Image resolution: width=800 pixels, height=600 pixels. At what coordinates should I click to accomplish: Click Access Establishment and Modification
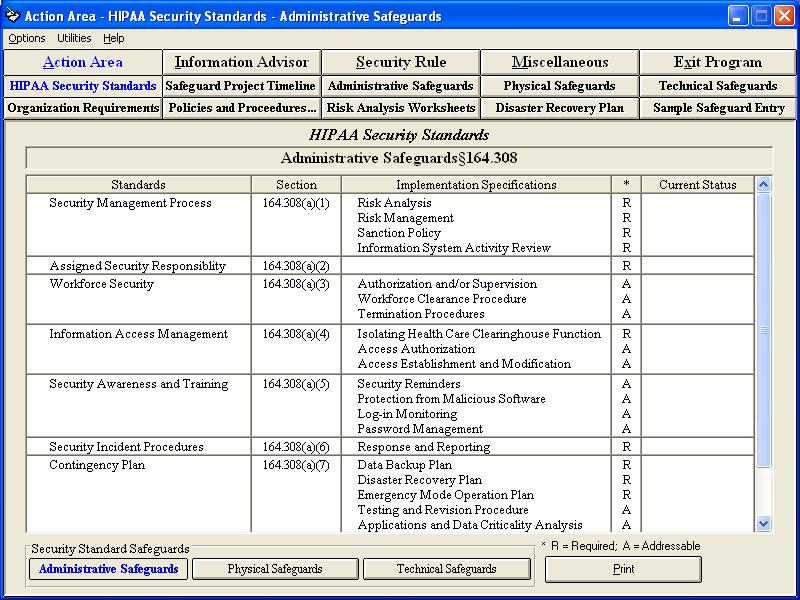[464, 364]
